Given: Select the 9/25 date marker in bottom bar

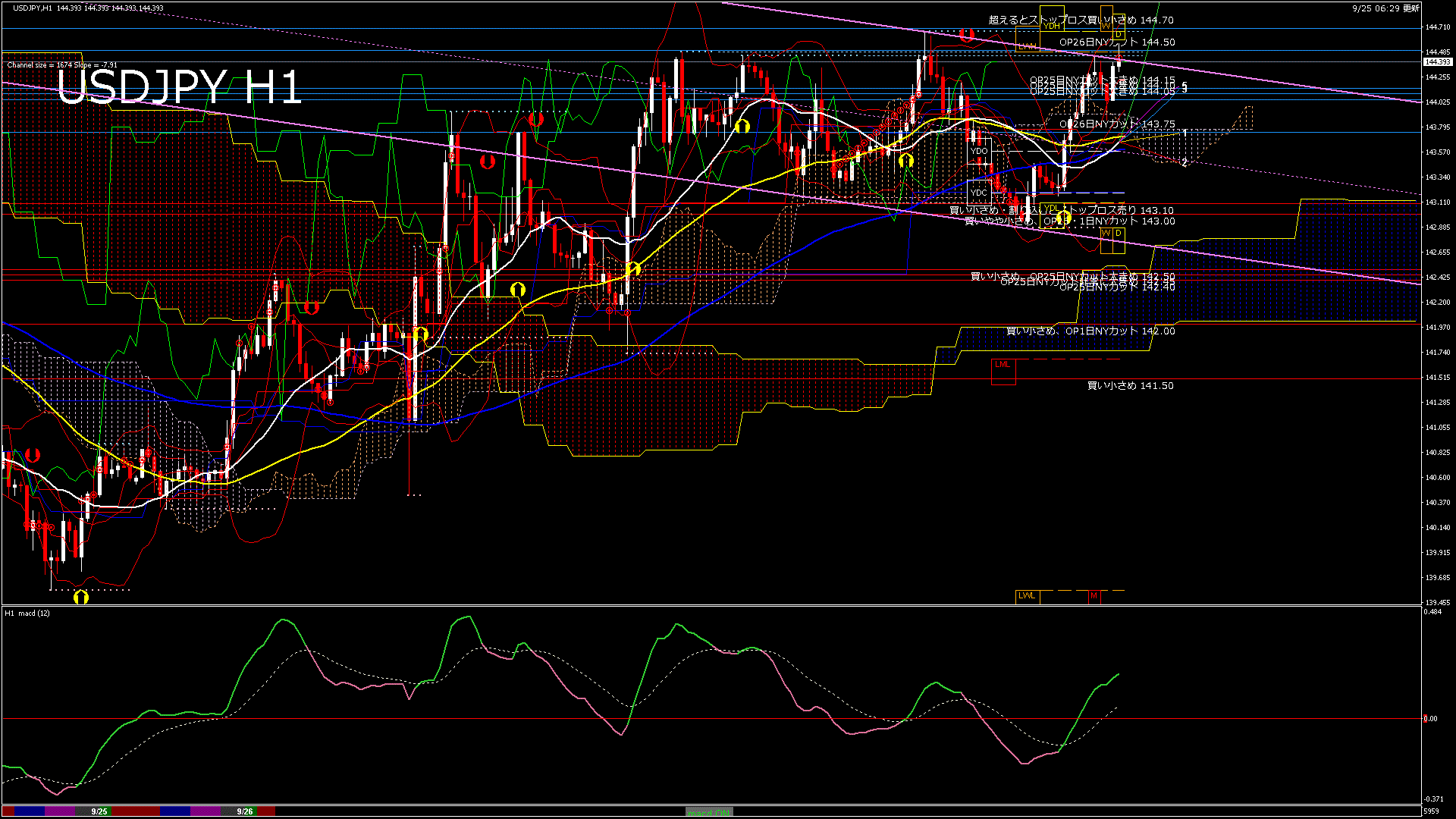Looking at the screenshot, I should 99,811.
